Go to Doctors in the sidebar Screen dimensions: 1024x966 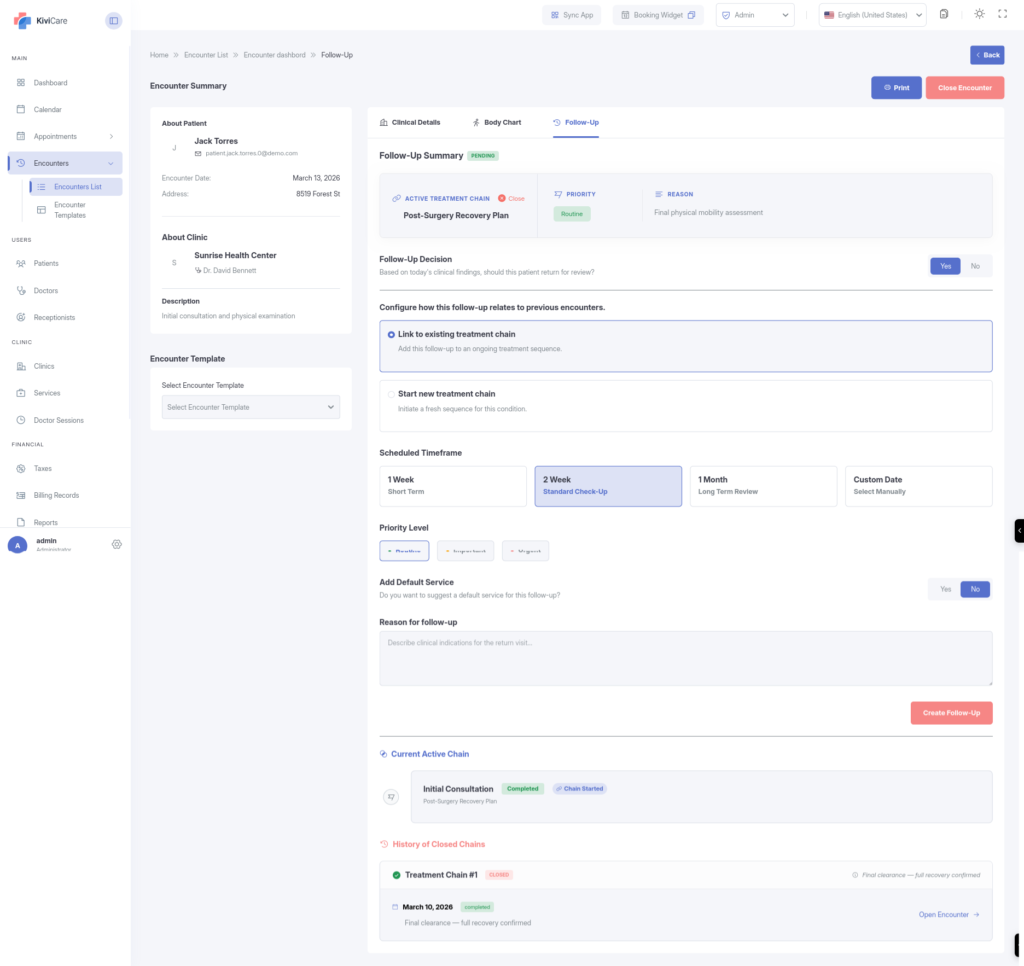tap(45, 291)
